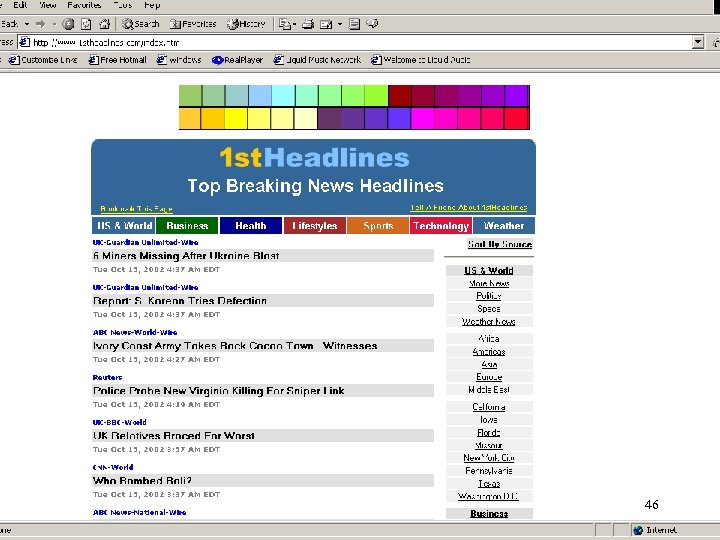The height and width of the screenshot is (540, 720).
Task: Click the Reuters source label
Action: click(x=107, y=377)
